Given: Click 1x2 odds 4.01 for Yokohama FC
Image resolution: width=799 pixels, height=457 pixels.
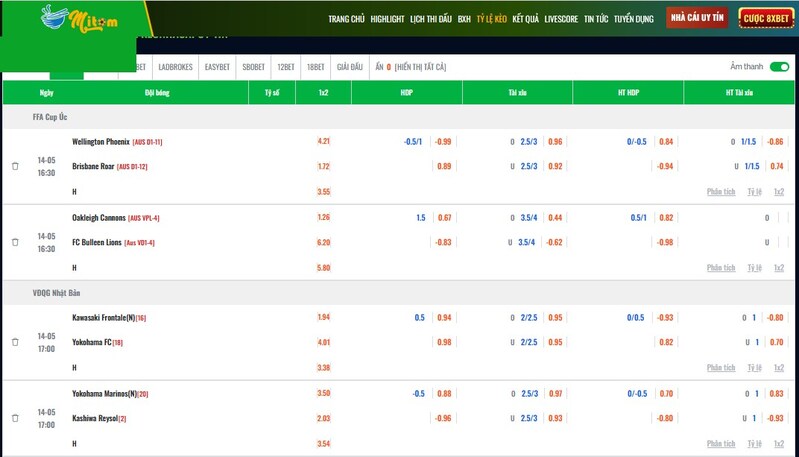Looking at the screenshot, I should [x=324, y=342].
